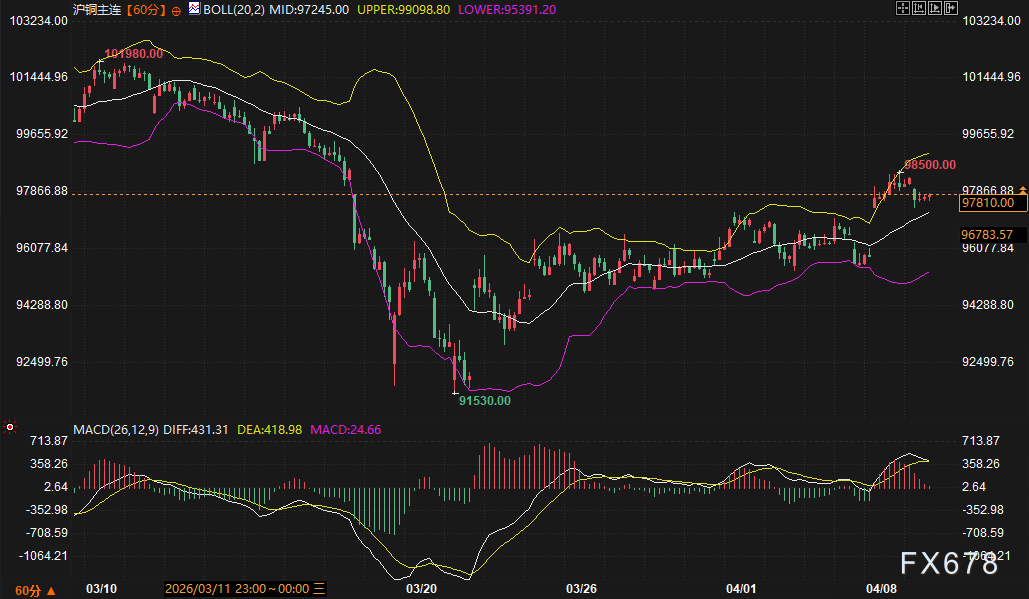Click the 98500.00 recent high label

[x=930, y=164]
